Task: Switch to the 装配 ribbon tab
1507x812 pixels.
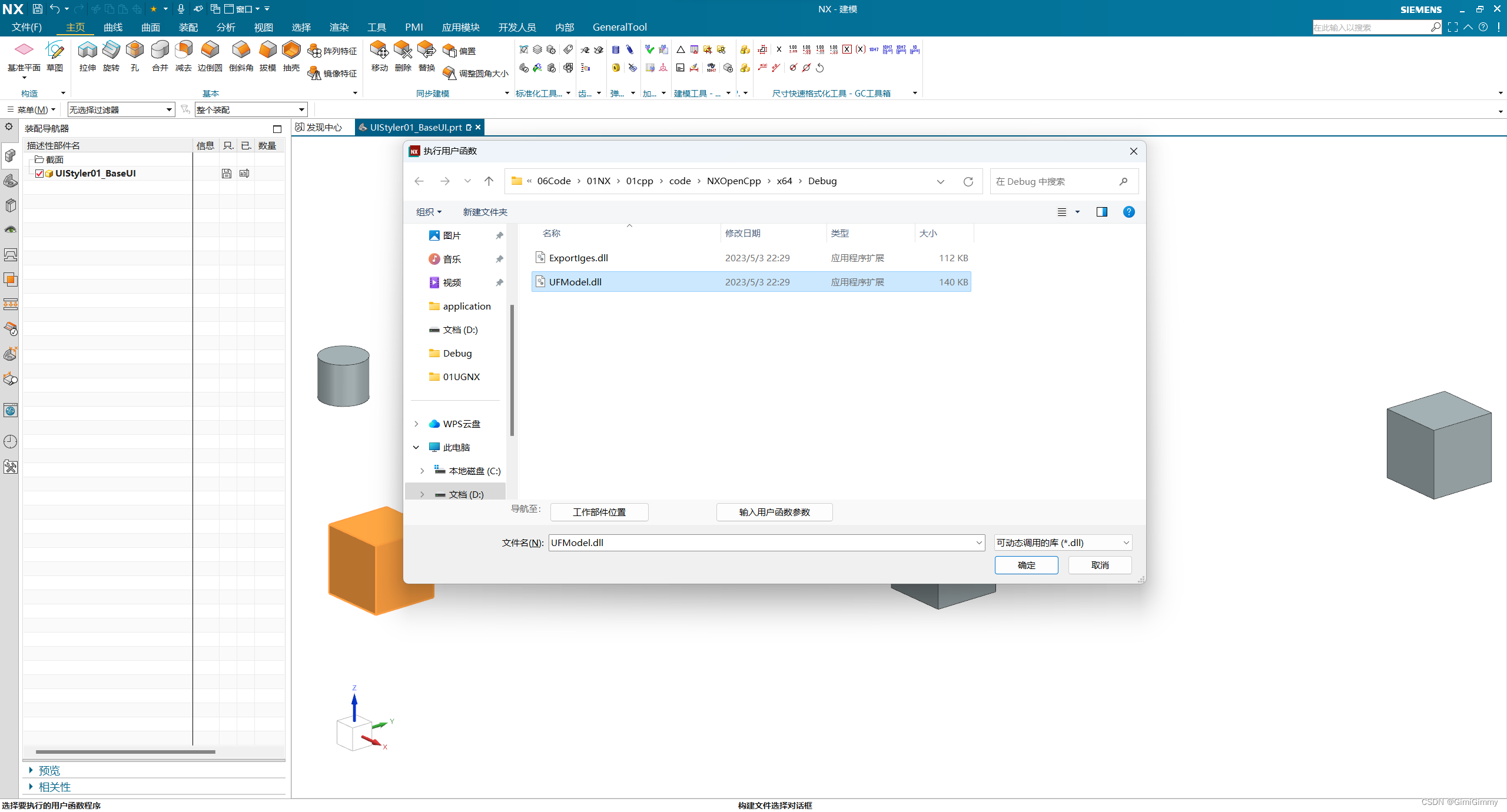Action: tap(188, 27)
